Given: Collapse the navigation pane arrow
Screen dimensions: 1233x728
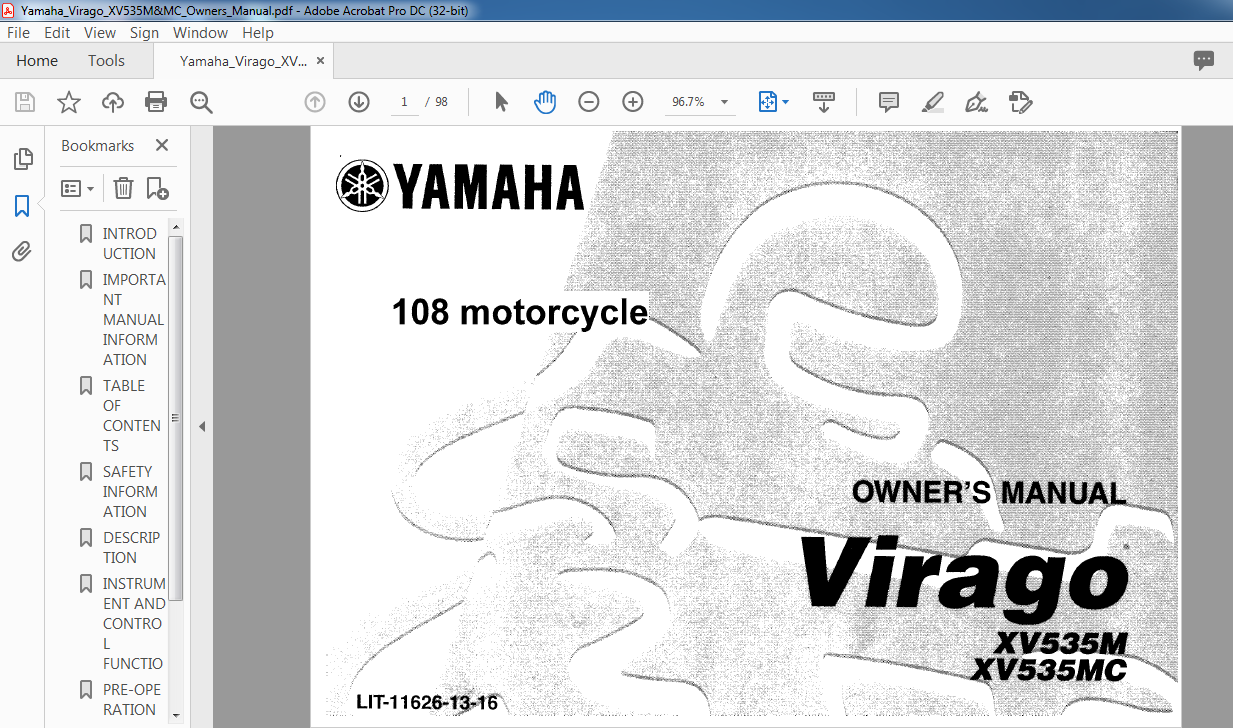Looking at the screenshot, I should [201, 427].
